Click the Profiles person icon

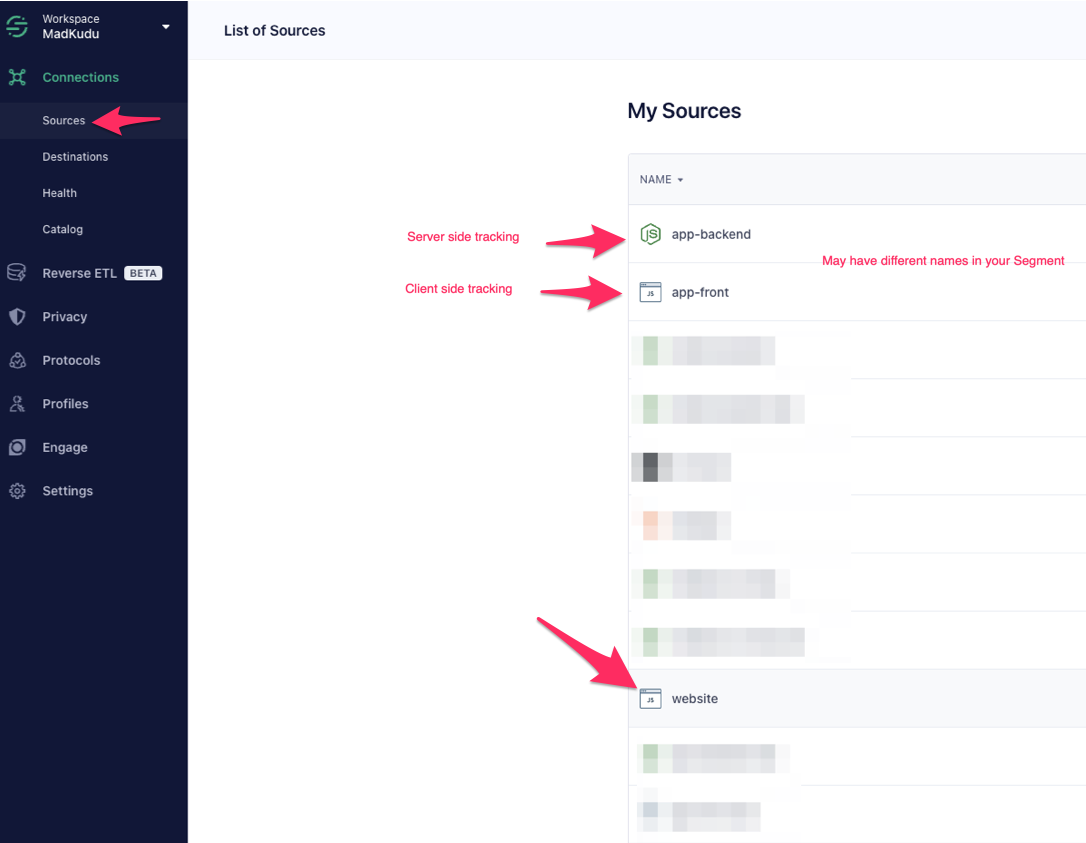[17, 404]
